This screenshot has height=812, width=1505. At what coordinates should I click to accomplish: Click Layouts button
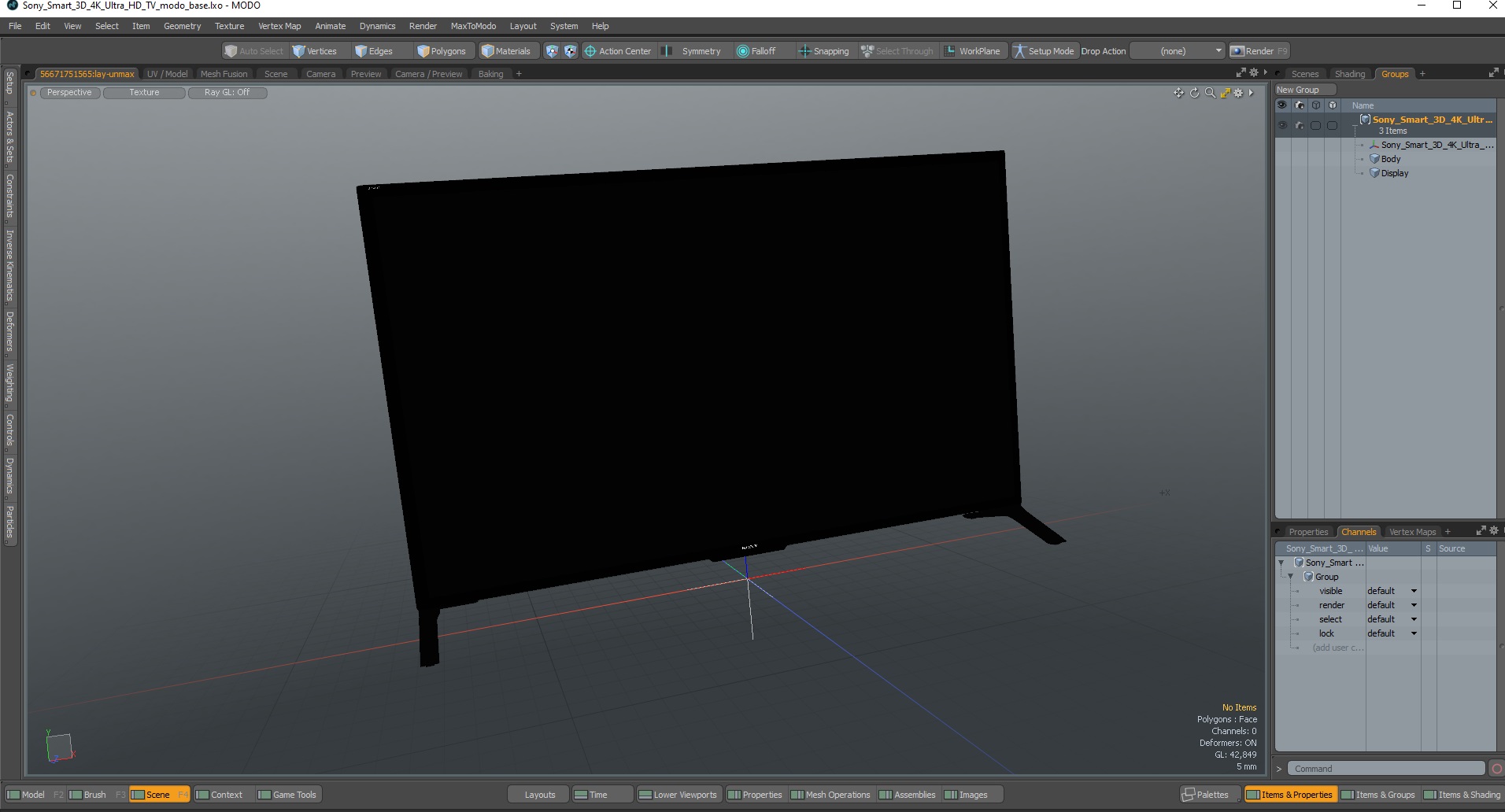[540, 795]
